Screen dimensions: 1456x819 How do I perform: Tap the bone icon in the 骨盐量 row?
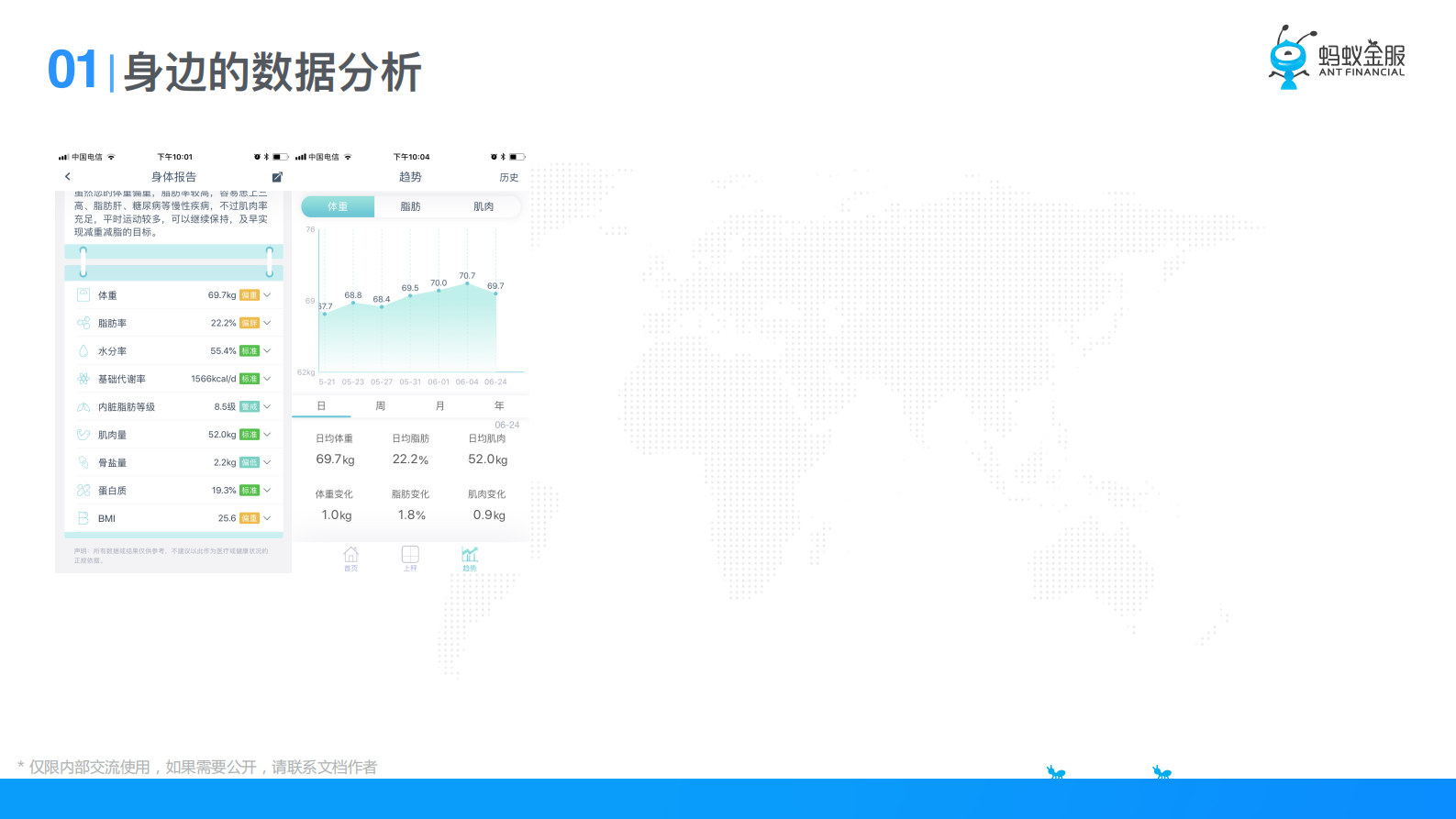[x=83, y=462]
